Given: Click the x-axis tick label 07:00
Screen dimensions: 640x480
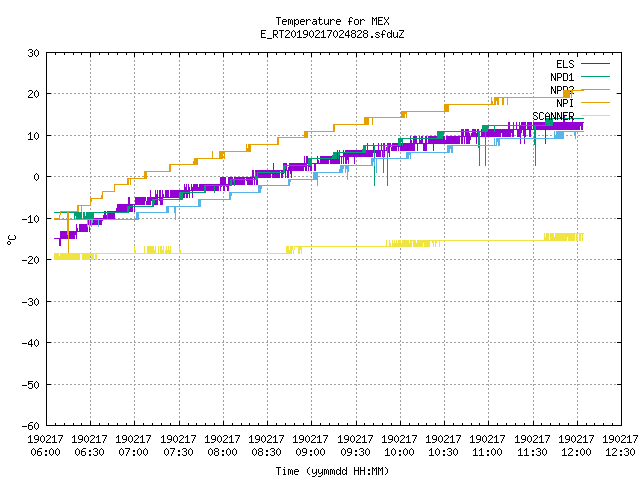Looking at the screenshot, I should (x=133, y=452).
